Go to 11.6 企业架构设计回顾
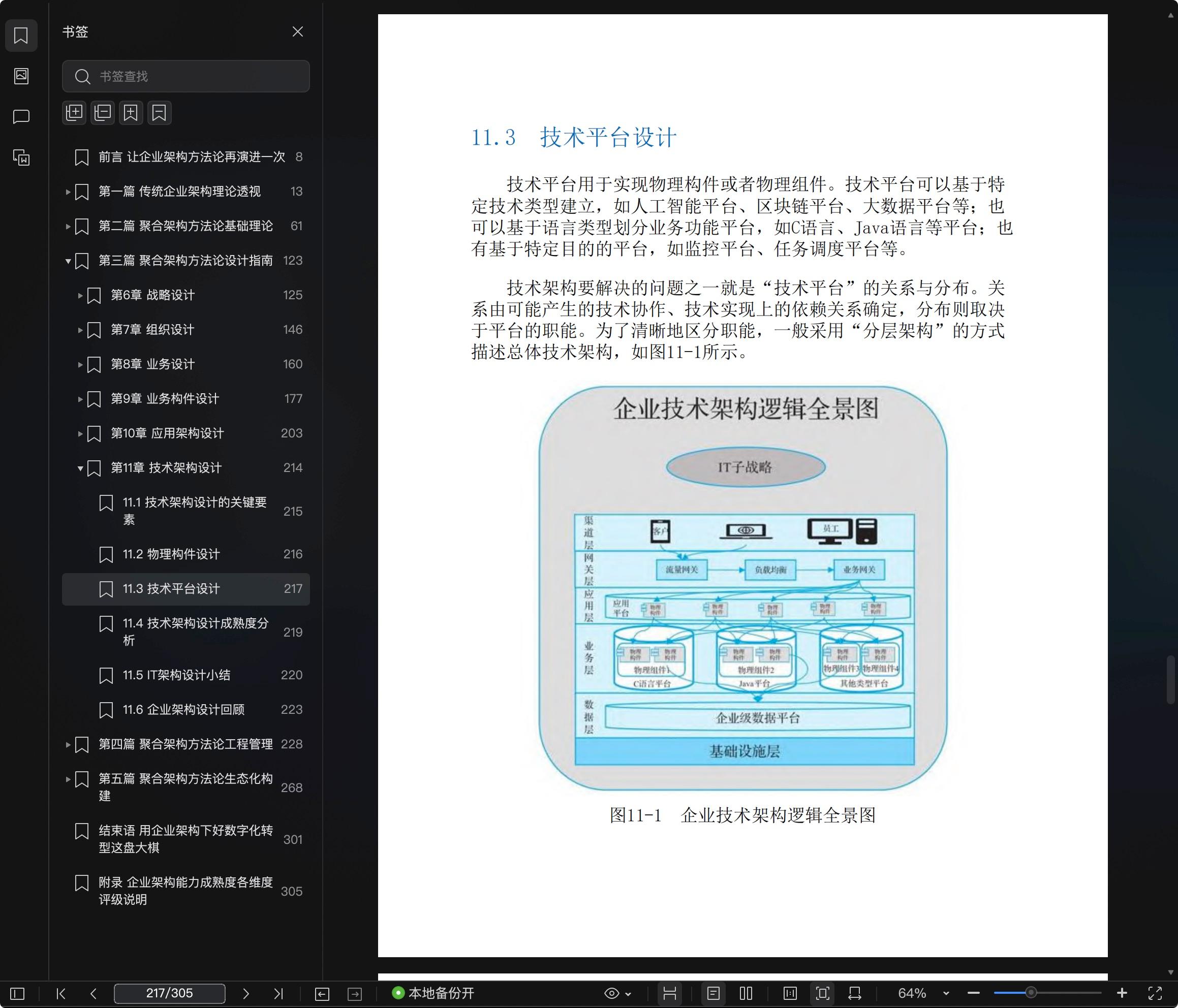Viewport: 1178px width, 1008px height. [x=186, y=710]
